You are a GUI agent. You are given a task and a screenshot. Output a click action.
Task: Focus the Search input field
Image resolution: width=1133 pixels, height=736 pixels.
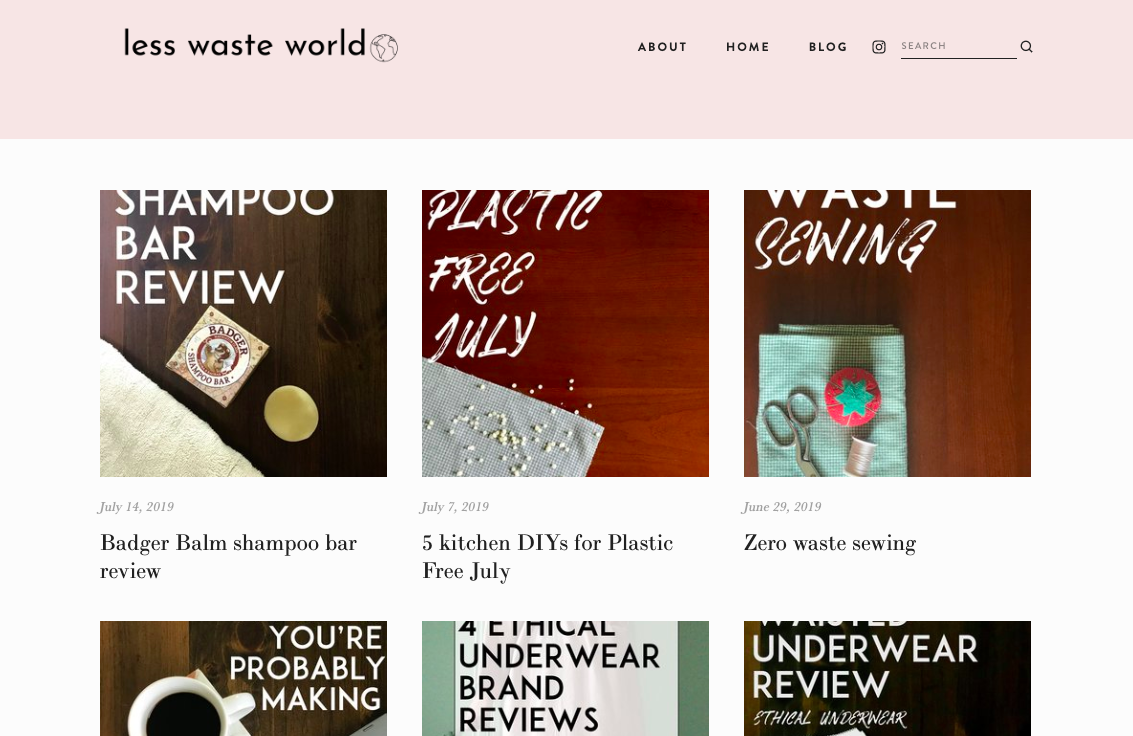[958, 46]
